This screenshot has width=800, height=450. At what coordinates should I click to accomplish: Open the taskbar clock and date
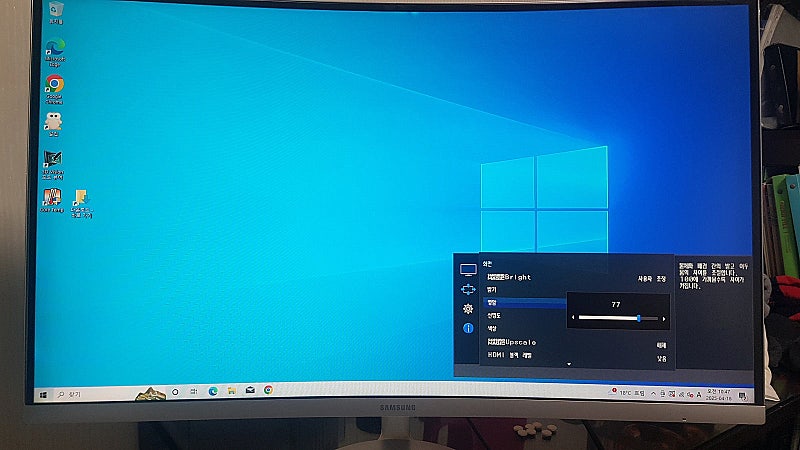click(719, 394)
